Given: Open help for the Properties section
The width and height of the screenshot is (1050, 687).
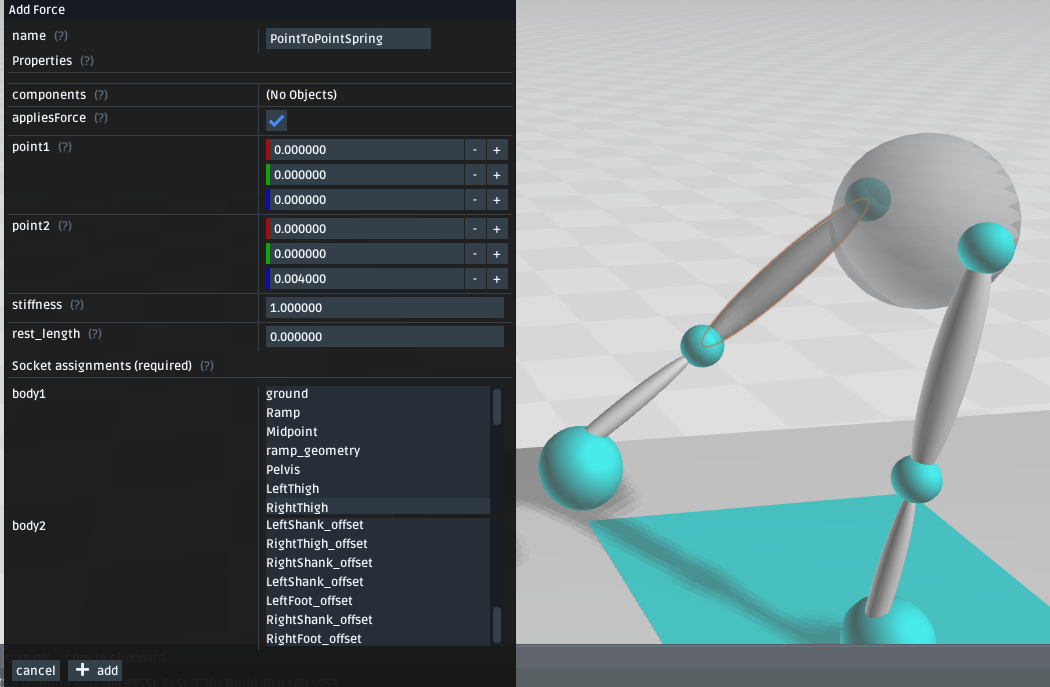Looking at the screenshot, I should click(x=86, y=60).
